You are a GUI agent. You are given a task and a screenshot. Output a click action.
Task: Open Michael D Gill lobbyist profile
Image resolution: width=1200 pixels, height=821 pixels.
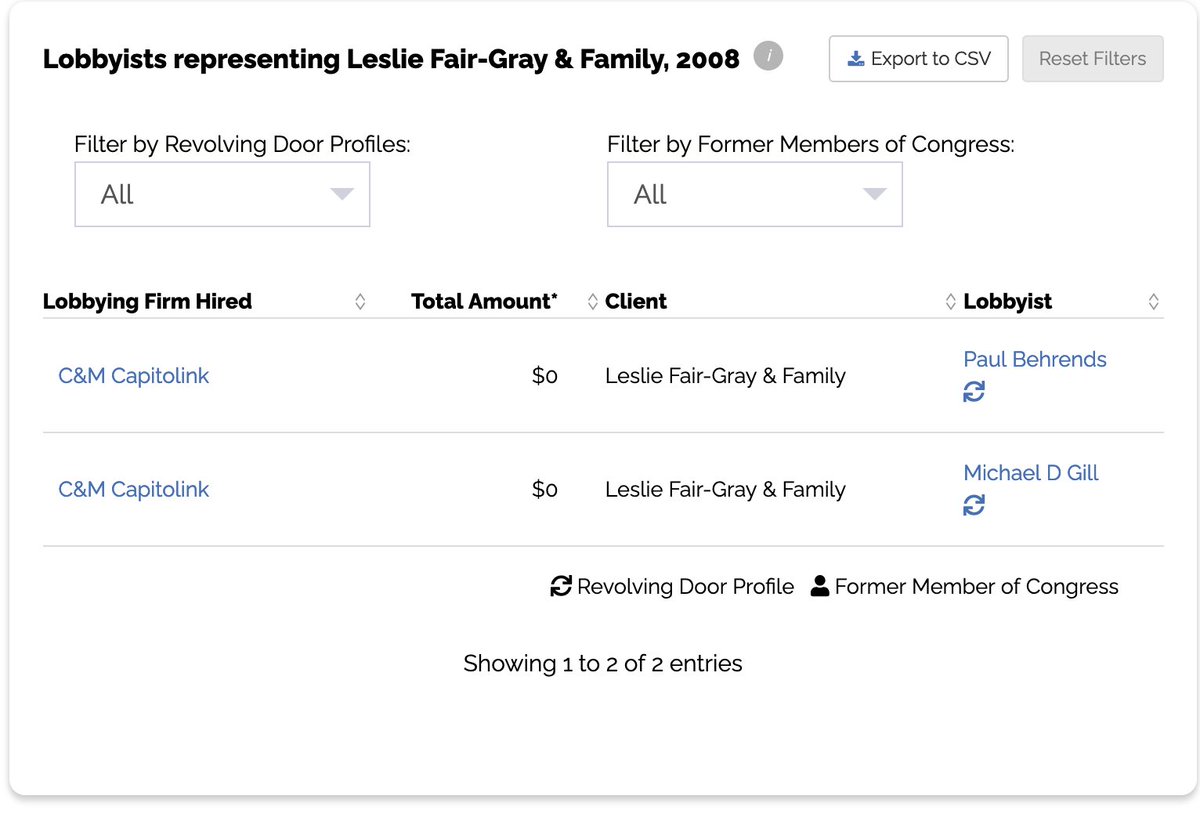pyautogui.click(x=1031, y=473)
